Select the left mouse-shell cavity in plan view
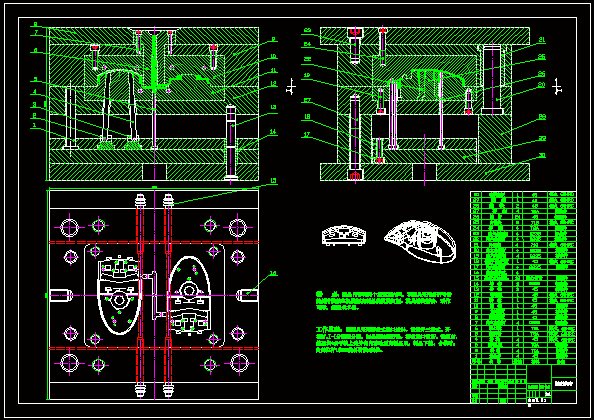This screenshot has width=594, height=420. click(x=119, y=295)
